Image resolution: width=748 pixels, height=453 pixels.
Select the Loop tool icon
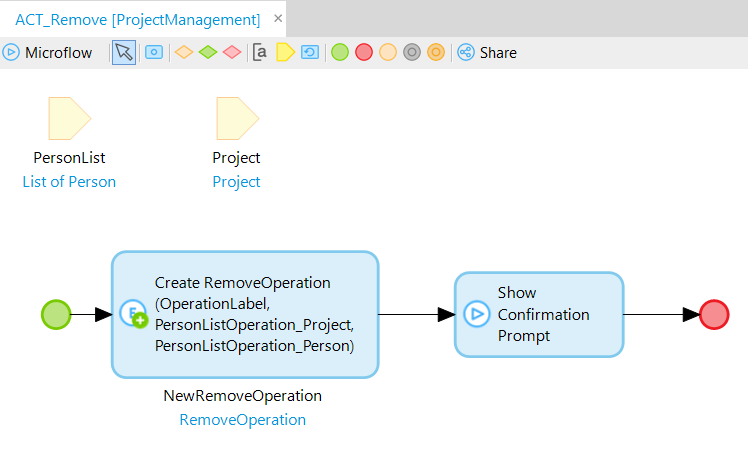coord(310,52)
